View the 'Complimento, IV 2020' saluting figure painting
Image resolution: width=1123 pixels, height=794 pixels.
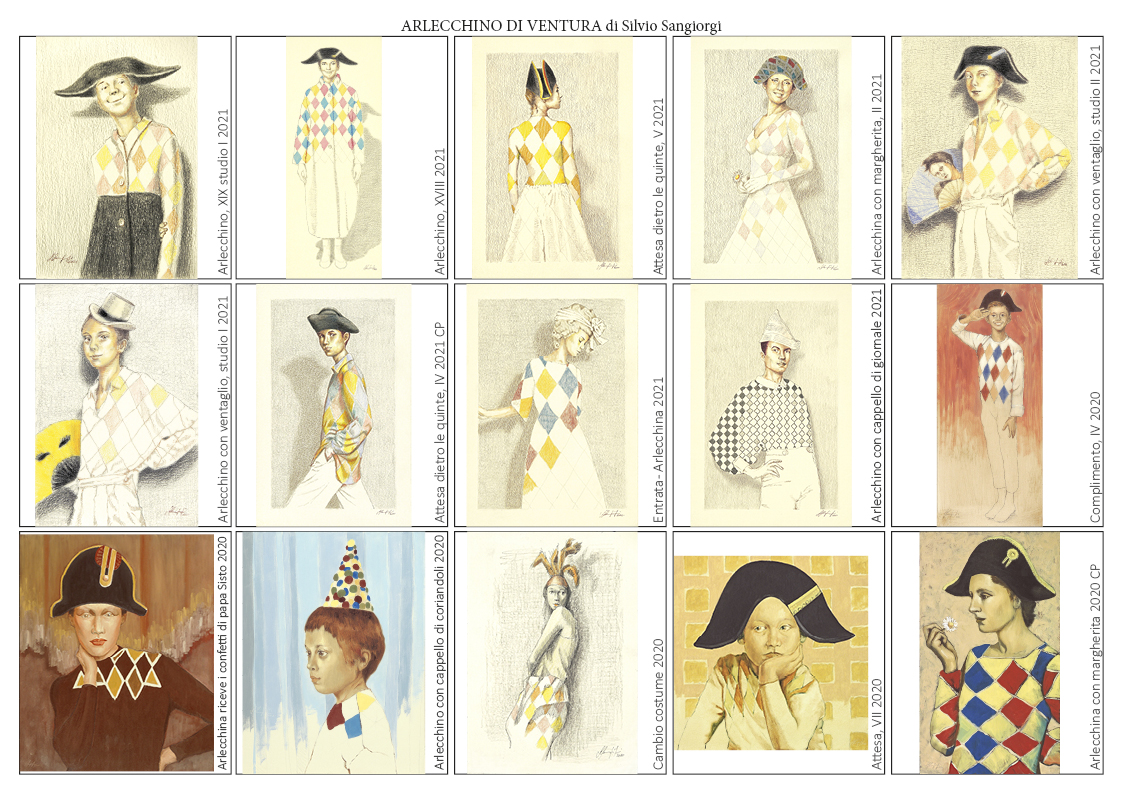pyautogui.click(x=988, y=405)
